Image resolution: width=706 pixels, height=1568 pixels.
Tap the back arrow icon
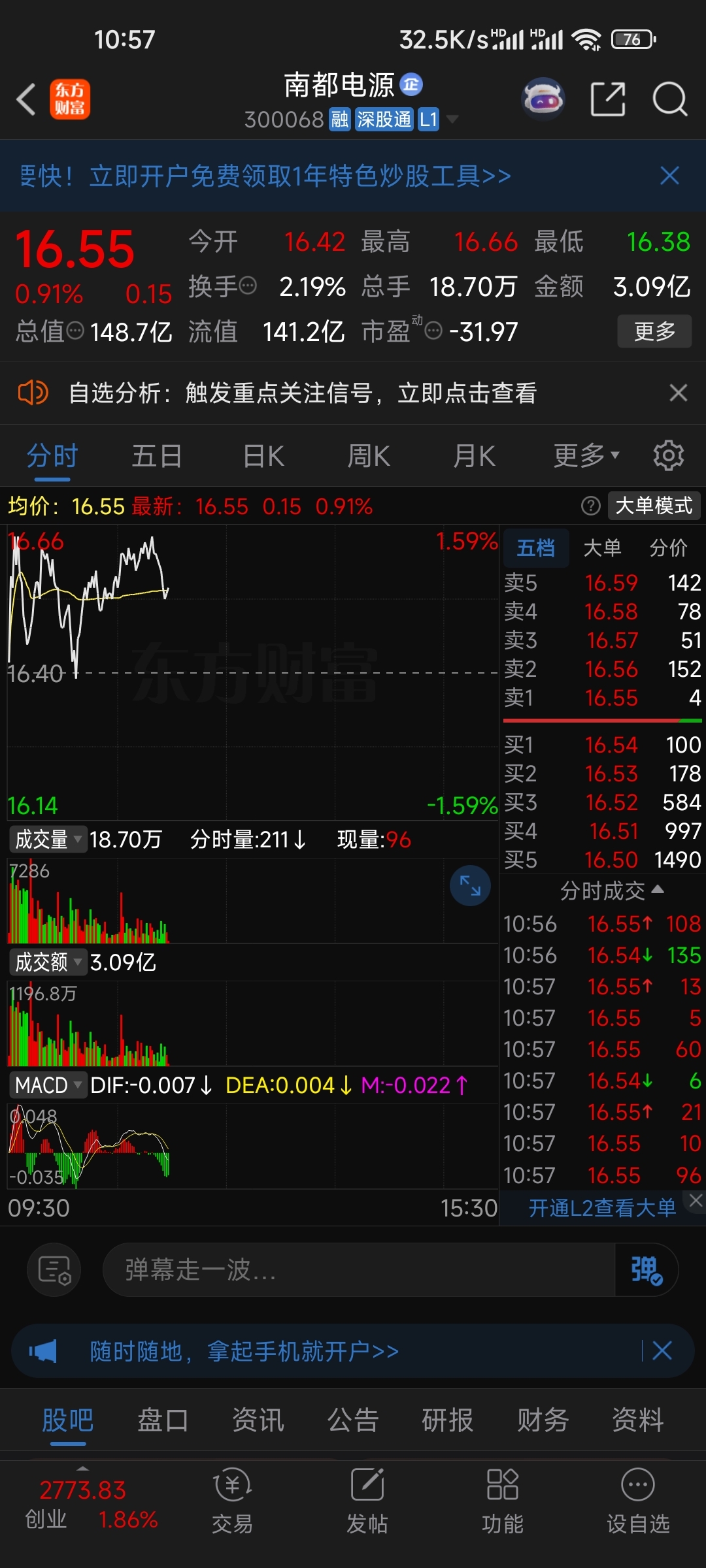(26, 100)
